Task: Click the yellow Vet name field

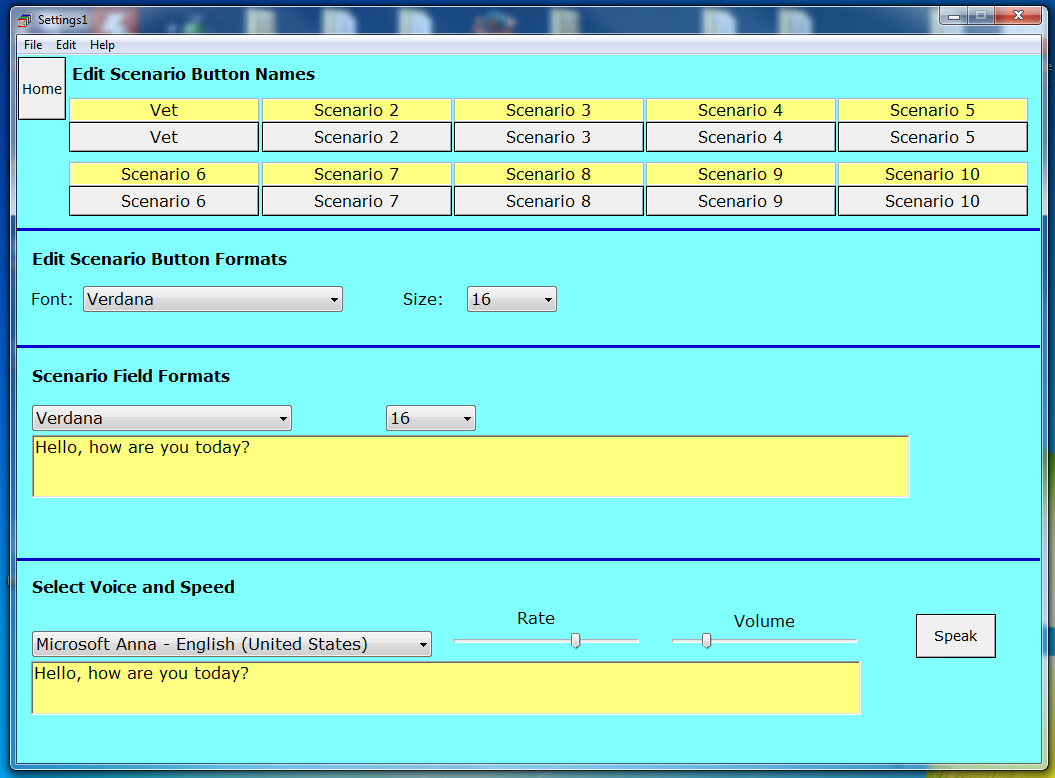Action: (x=163, y=110)
